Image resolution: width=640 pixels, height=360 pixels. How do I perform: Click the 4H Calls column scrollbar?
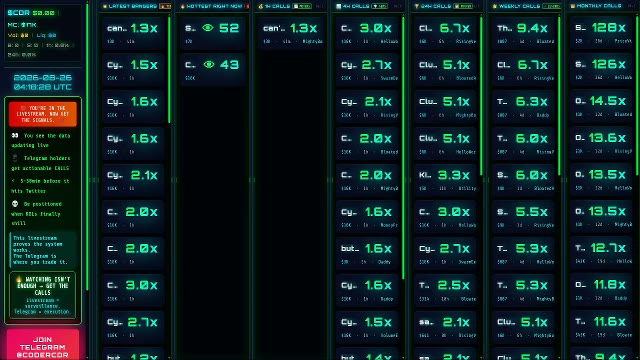click(x=403, y=148)
